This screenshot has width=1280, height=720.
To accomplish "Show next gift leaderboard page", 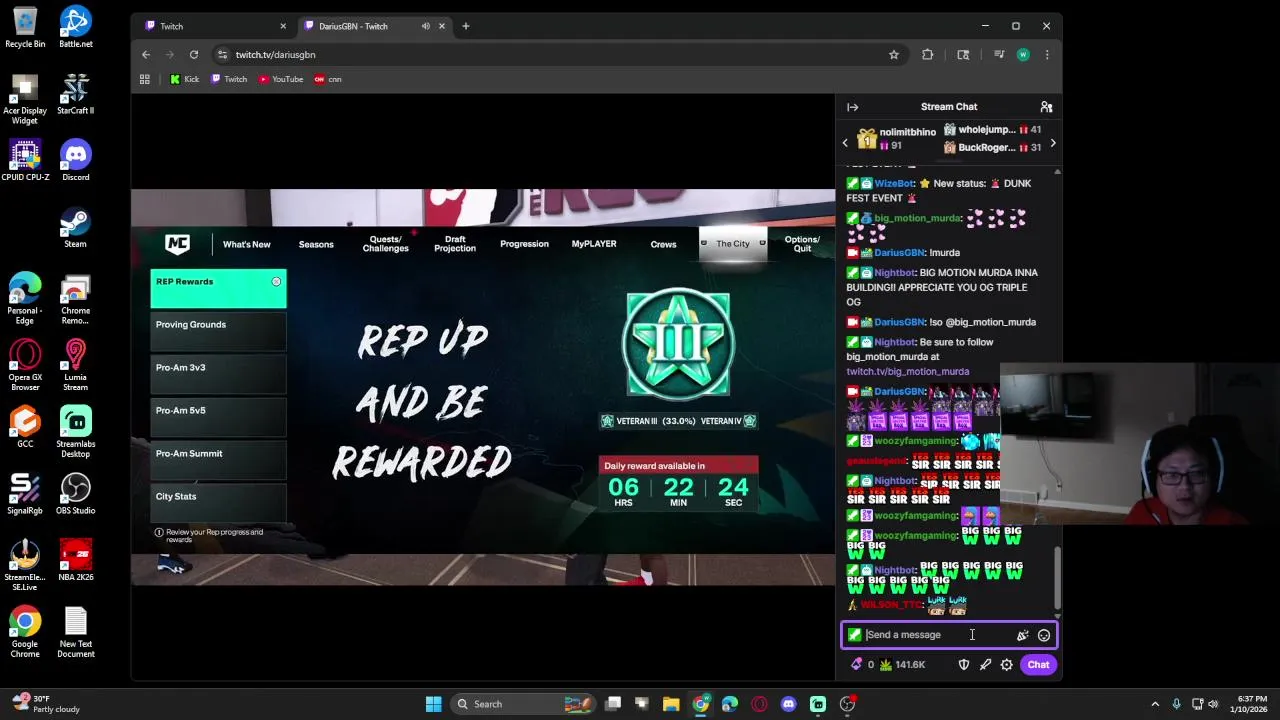I will (x=1052, y=143).
